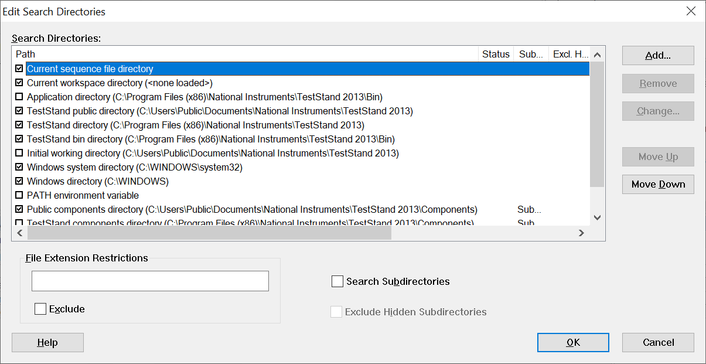Uncheck Current workspace directory checkbox
This screenshot has width=706, height=364.
click(x=19, y=83)
